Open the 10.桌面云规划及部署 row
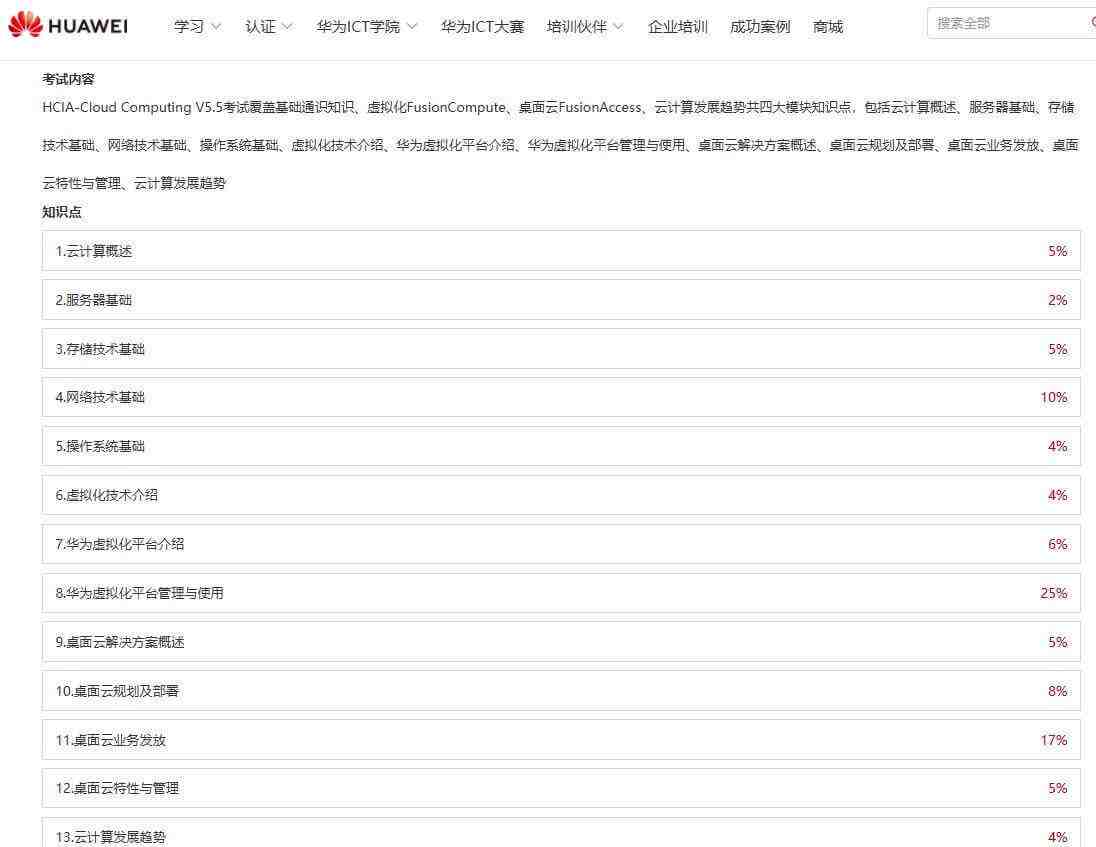Image resolution: width=1096 pixels, height=847 pixels. (561, 691)
